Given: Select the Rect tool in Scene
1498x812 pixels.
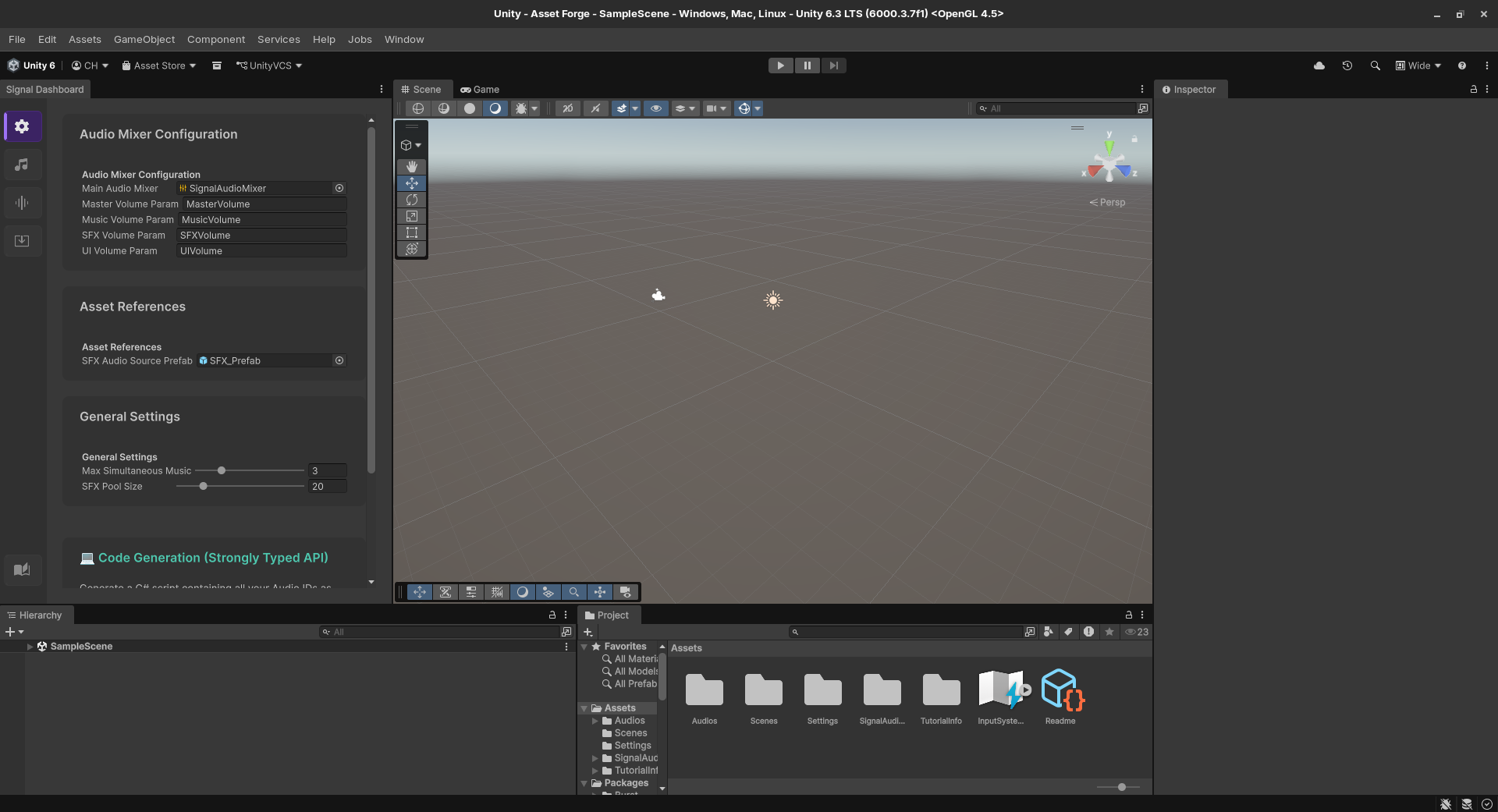Looking at the screenshot, I should tap(412, 232).
